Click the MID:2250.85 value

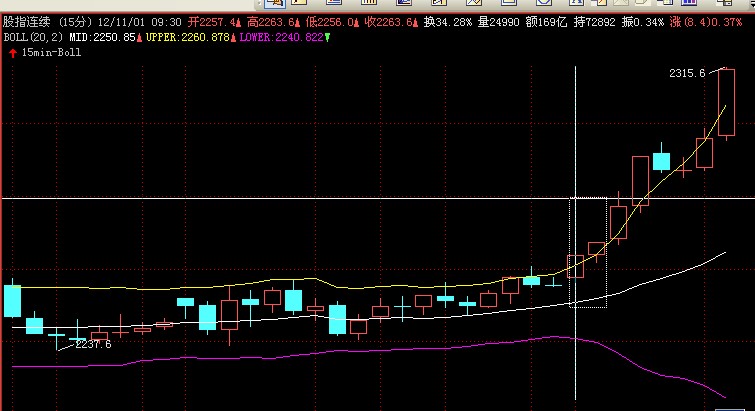[x=103, y=37]
